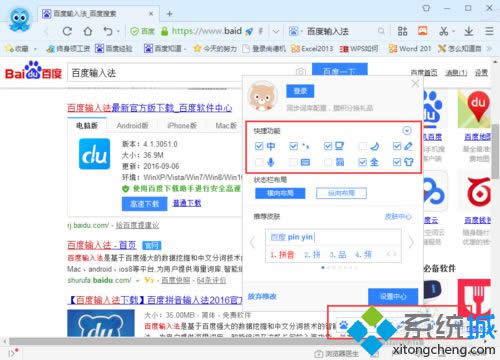Show previous skin with left arrow
This screenshot has height=360, width=500.
click(252, 242)
